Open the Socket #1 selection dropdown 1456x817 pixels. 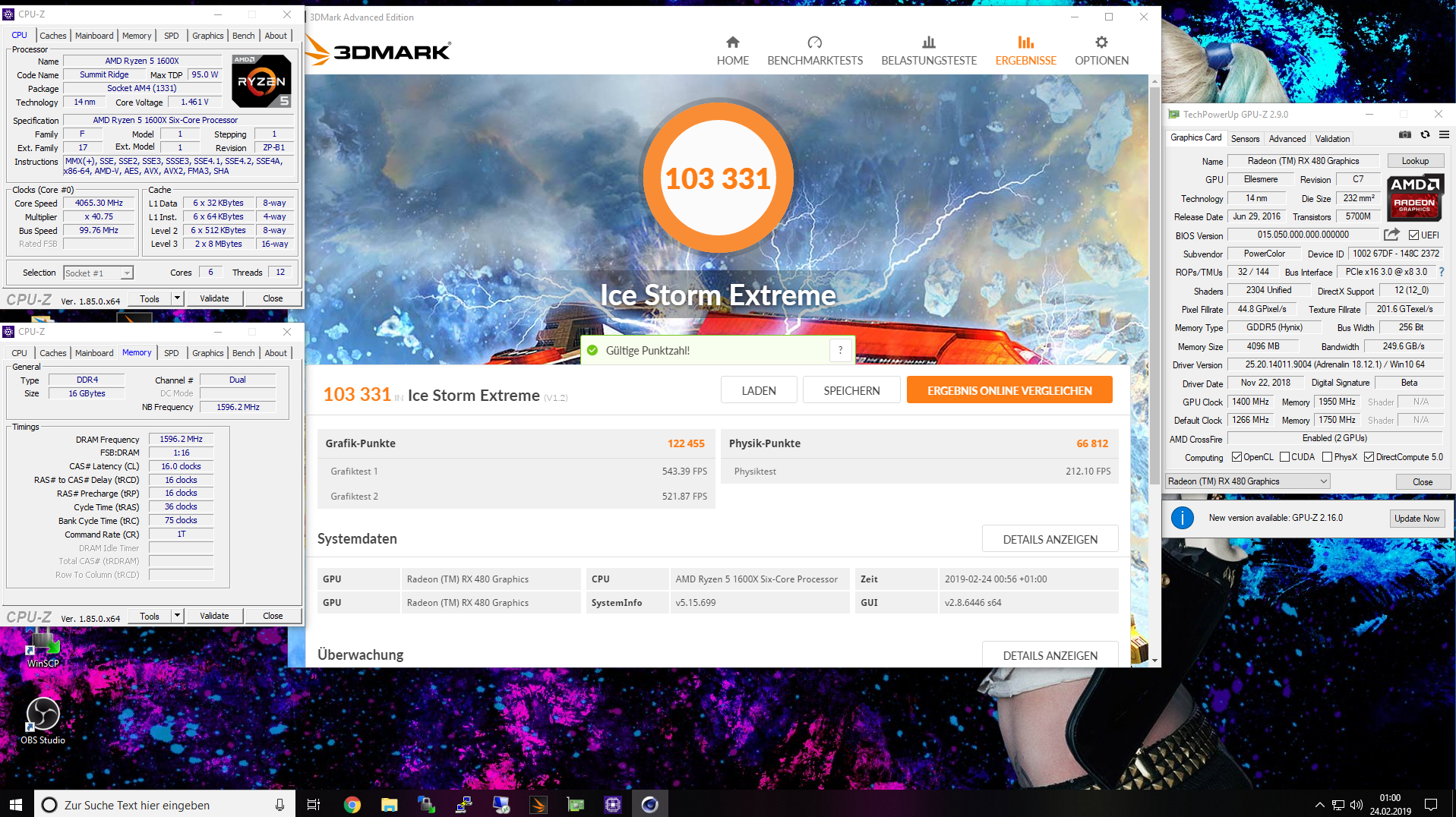tap(99, 273)
